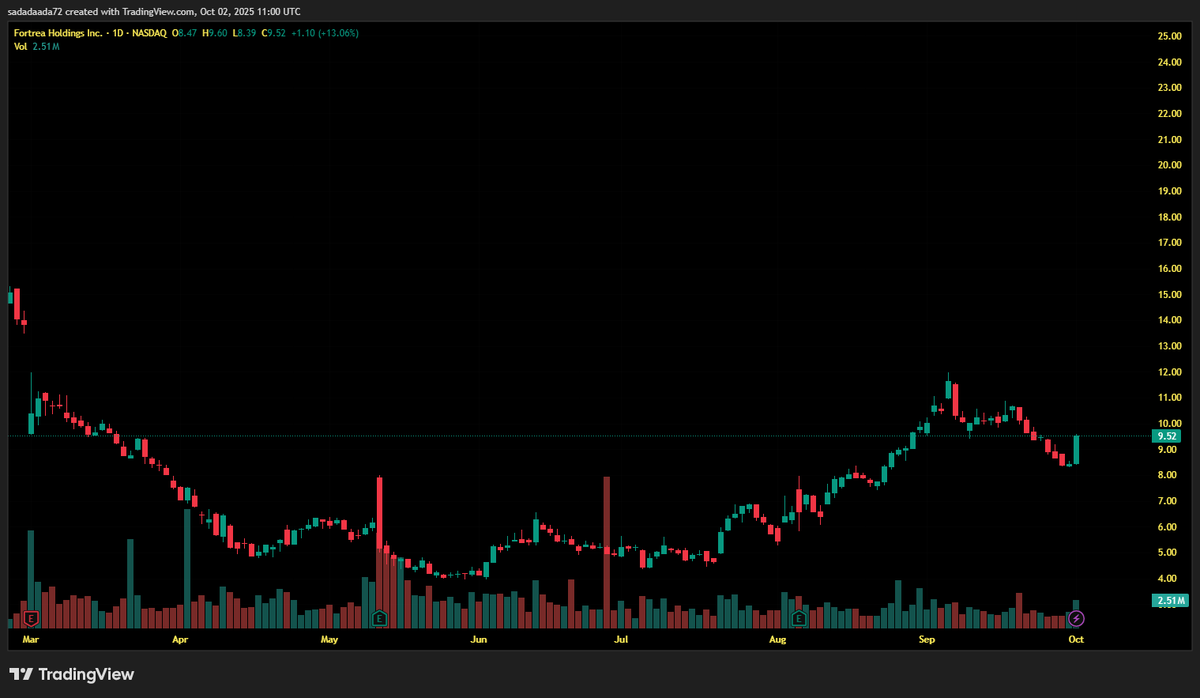The width and height of the screenshot is (1200, 698).
Task: Click the Aug label on time axis
Action: pyautogui.click(x=777, y=638)
